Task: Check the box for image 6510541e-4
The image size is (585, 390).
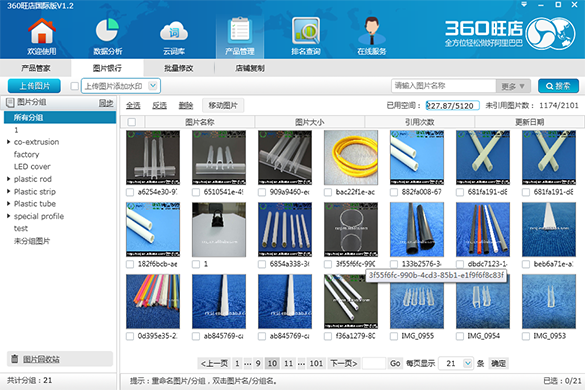Action: click(x=196, y=192)
